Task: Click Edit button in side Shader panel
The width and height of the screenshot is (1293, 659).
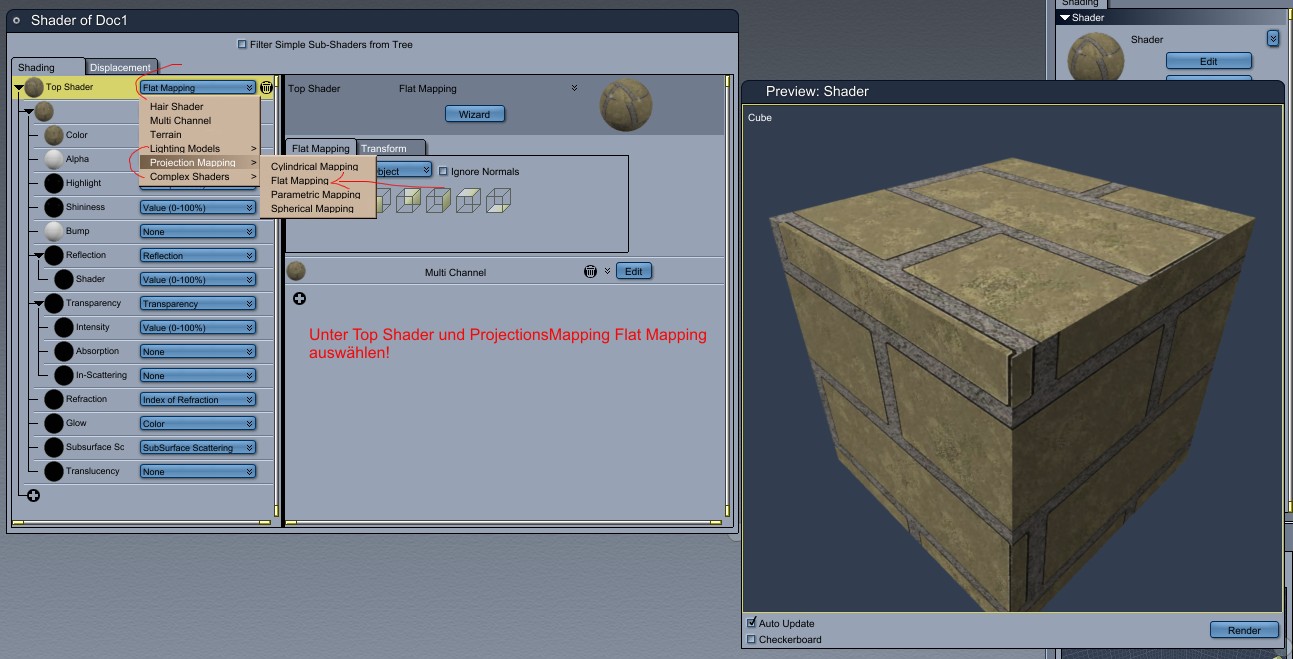Action: click(x=1209, y=61)
